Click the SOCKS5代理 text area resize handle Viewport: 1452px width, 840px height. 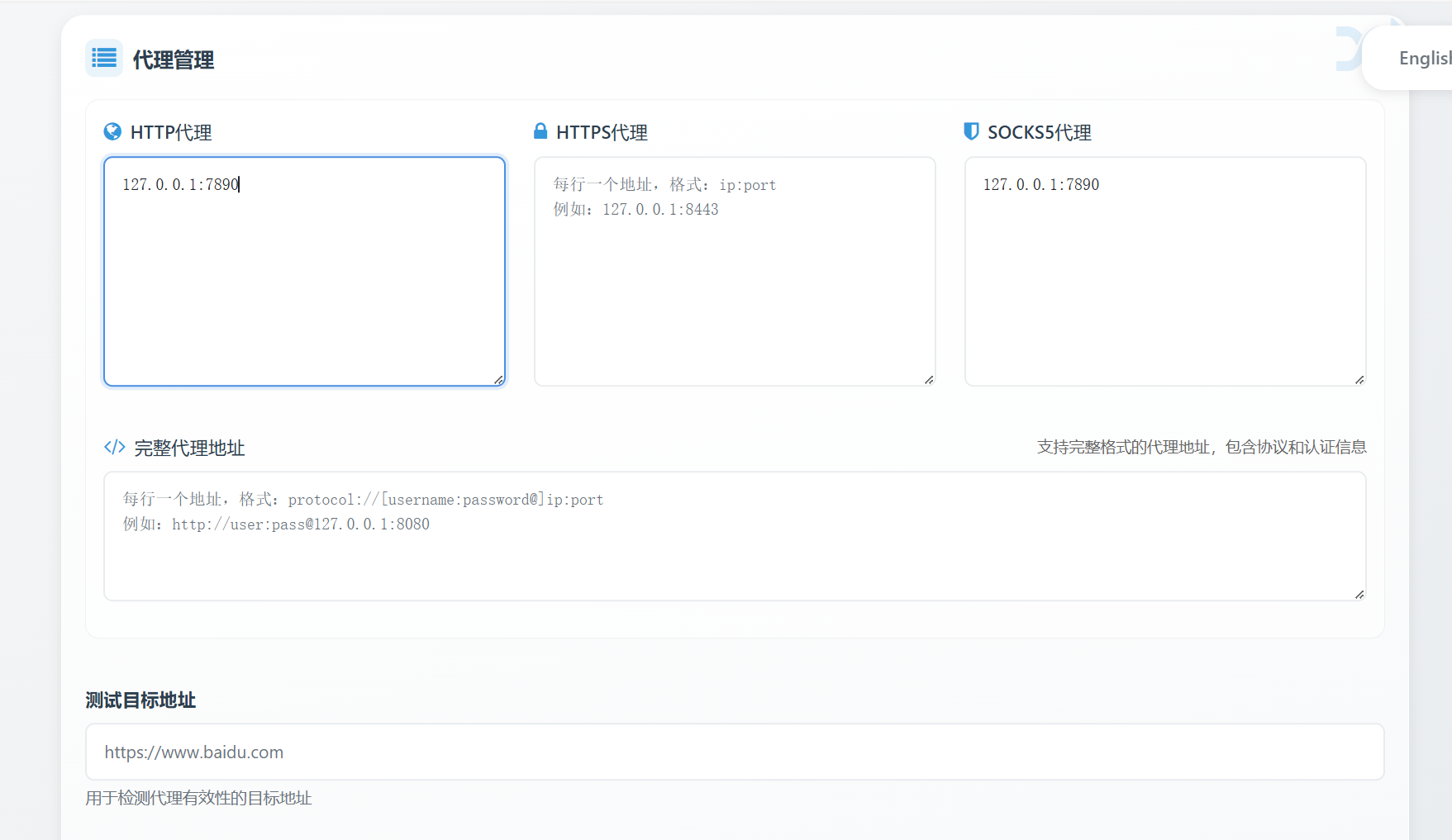click(x=1359, y=380)
